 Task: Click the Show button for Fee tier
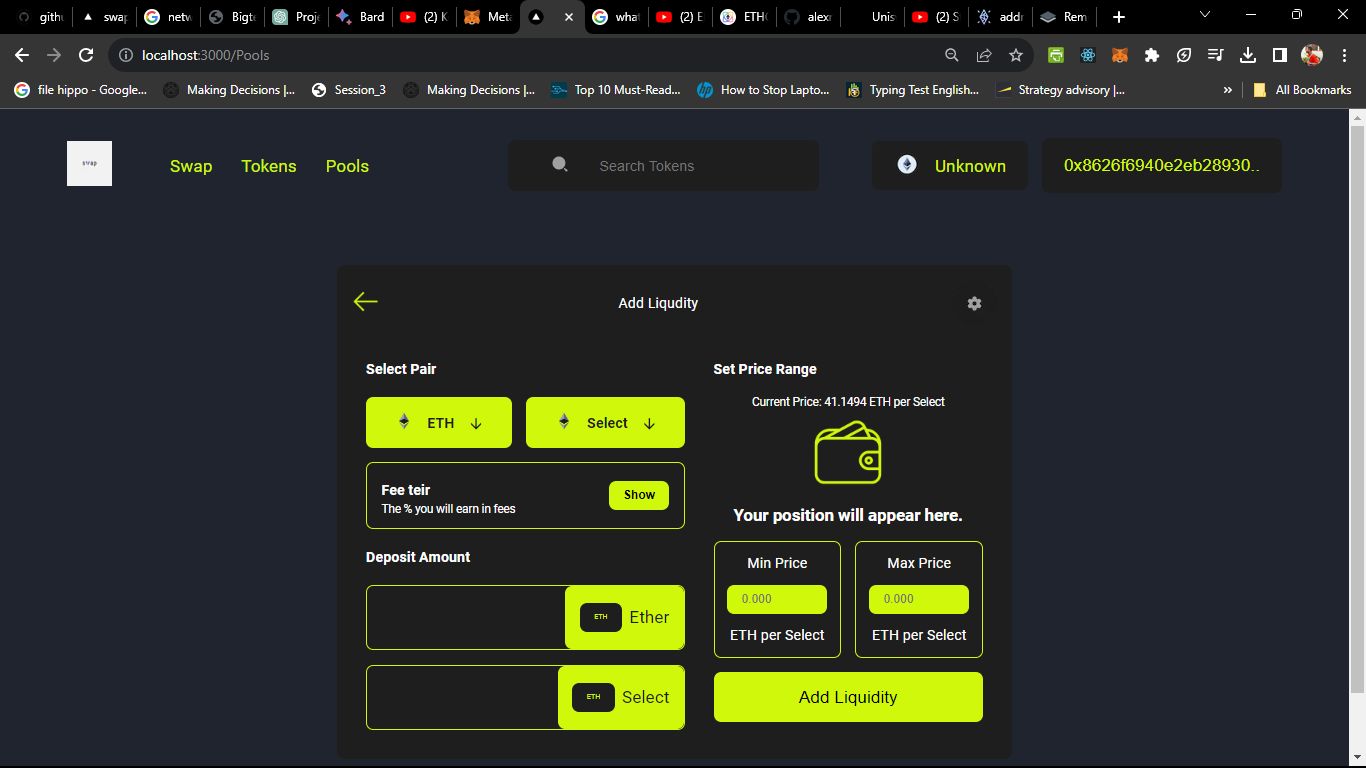tap(639, 495)
